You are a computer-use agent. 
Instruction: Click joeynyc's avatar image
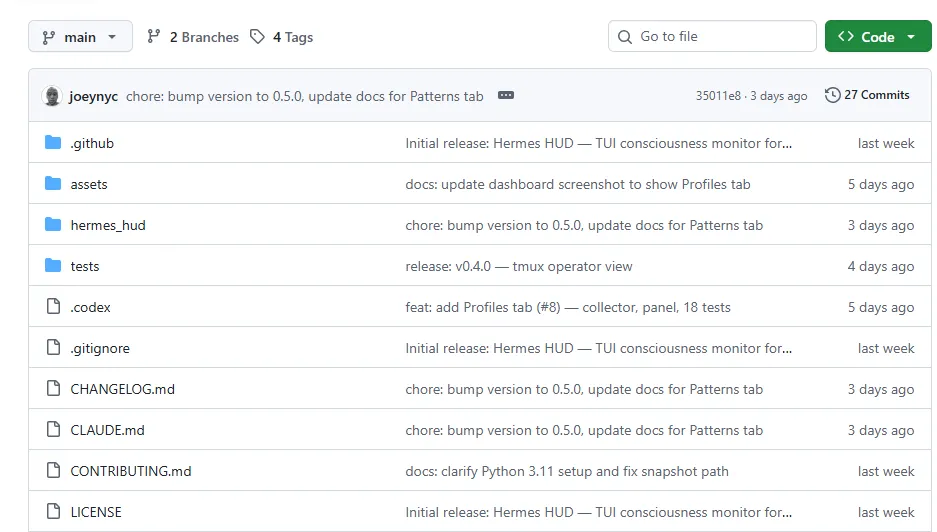tap(52, 96)
